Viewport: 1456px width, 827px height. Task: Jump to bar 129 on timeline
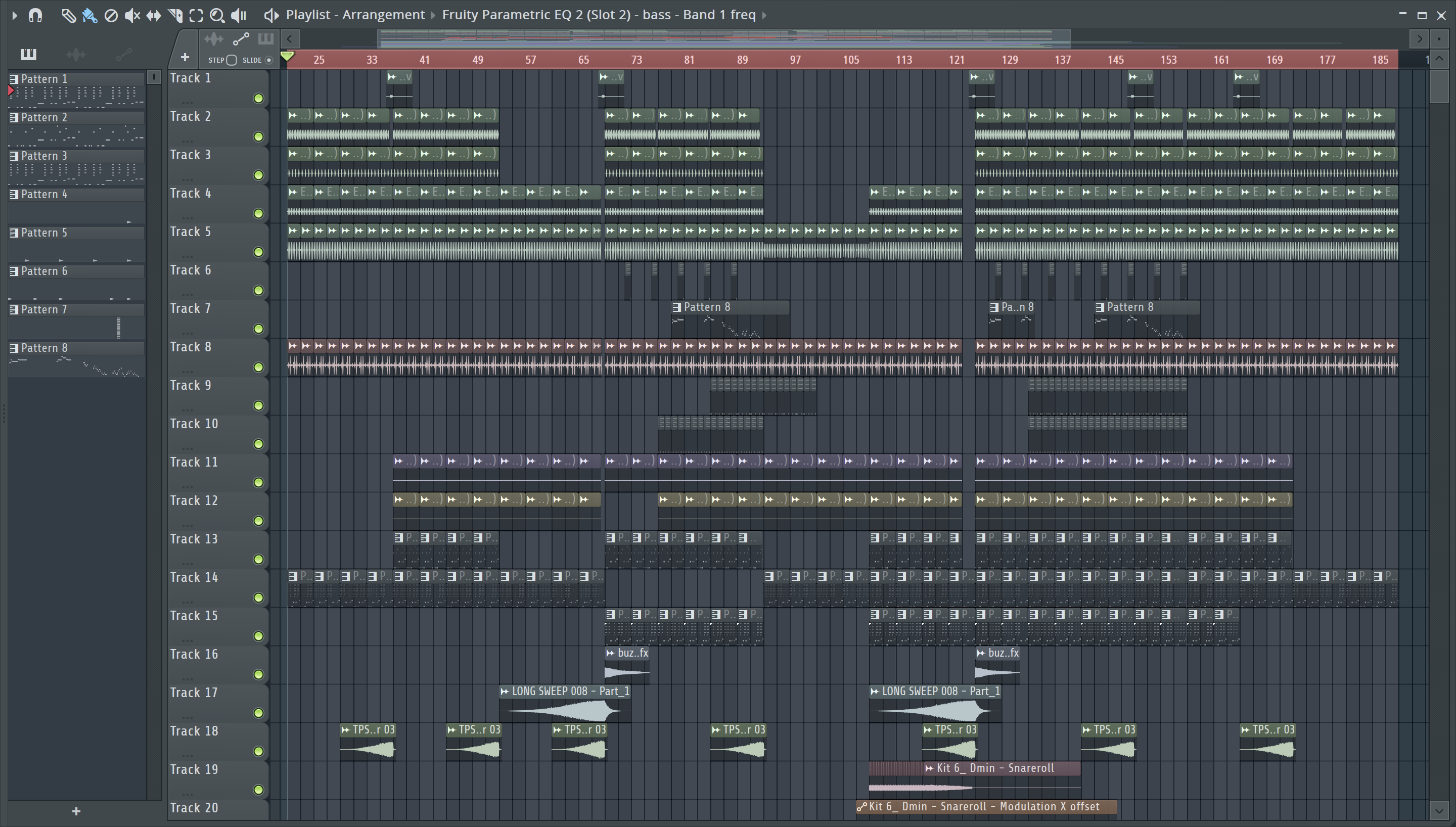(x=1010, y=60)
